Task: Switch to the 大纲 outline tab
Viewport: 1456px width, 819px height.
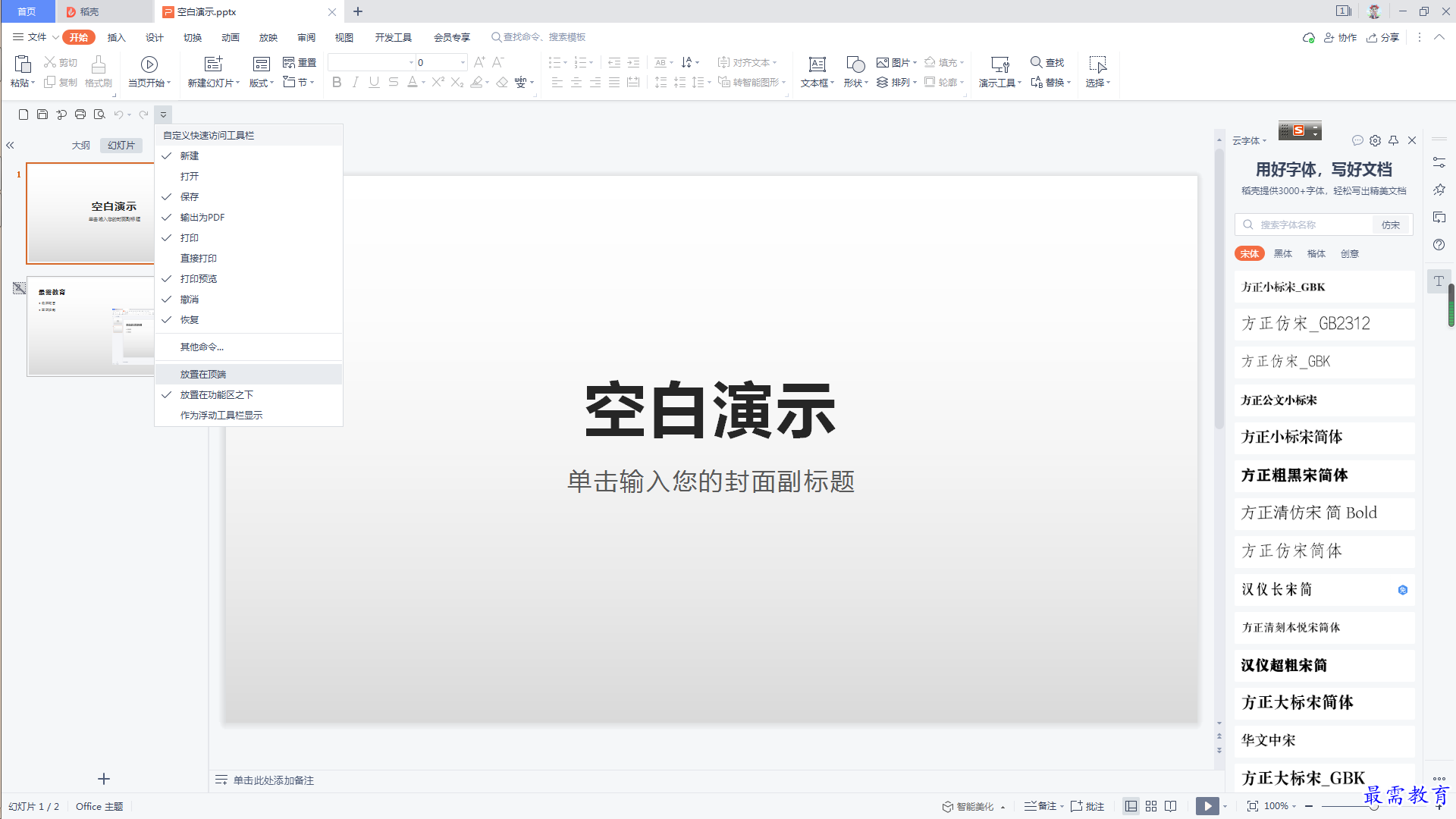Action: pyautogui.click(x=81, y=145)
